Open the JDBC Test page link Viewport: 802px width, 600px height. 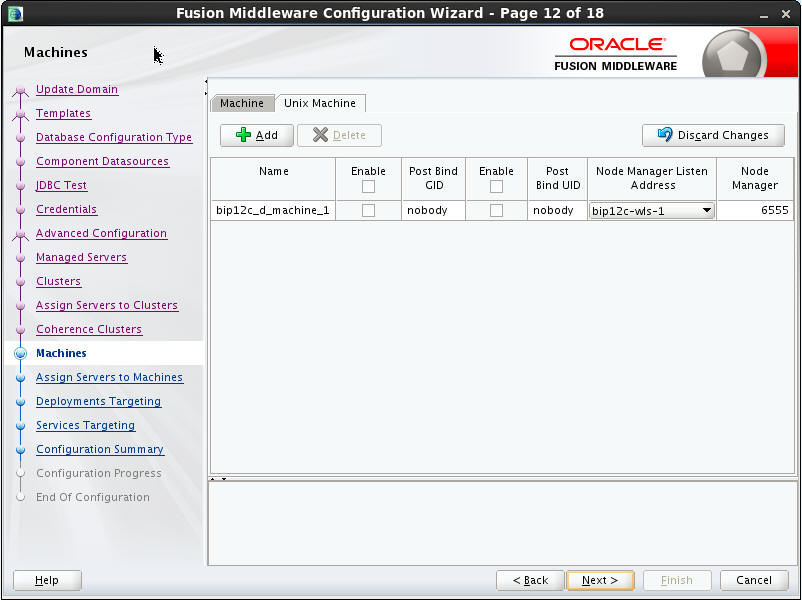pyautogui.click(x=61, y=185)
